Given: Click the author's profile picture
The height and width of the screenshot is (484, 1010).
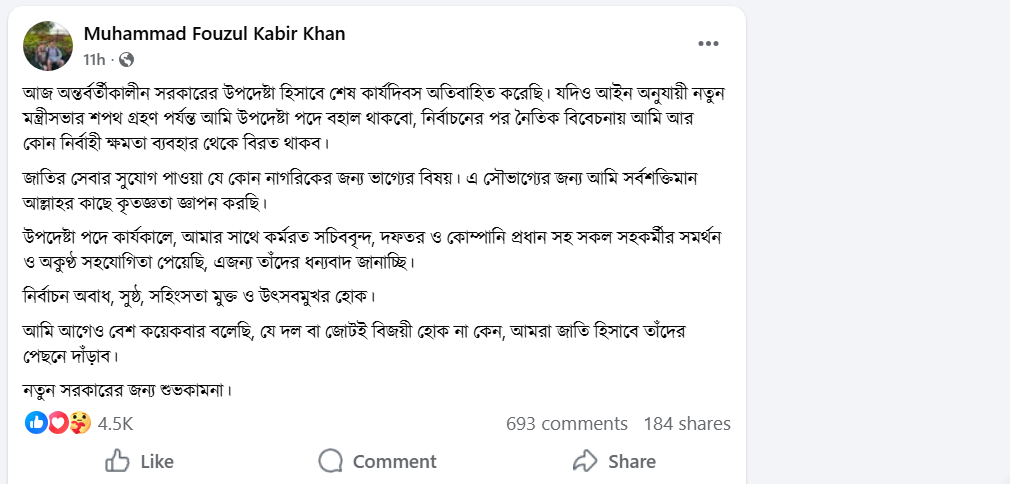Looking at the screenshot, I should pyautogui.click(x=49, y=45).
